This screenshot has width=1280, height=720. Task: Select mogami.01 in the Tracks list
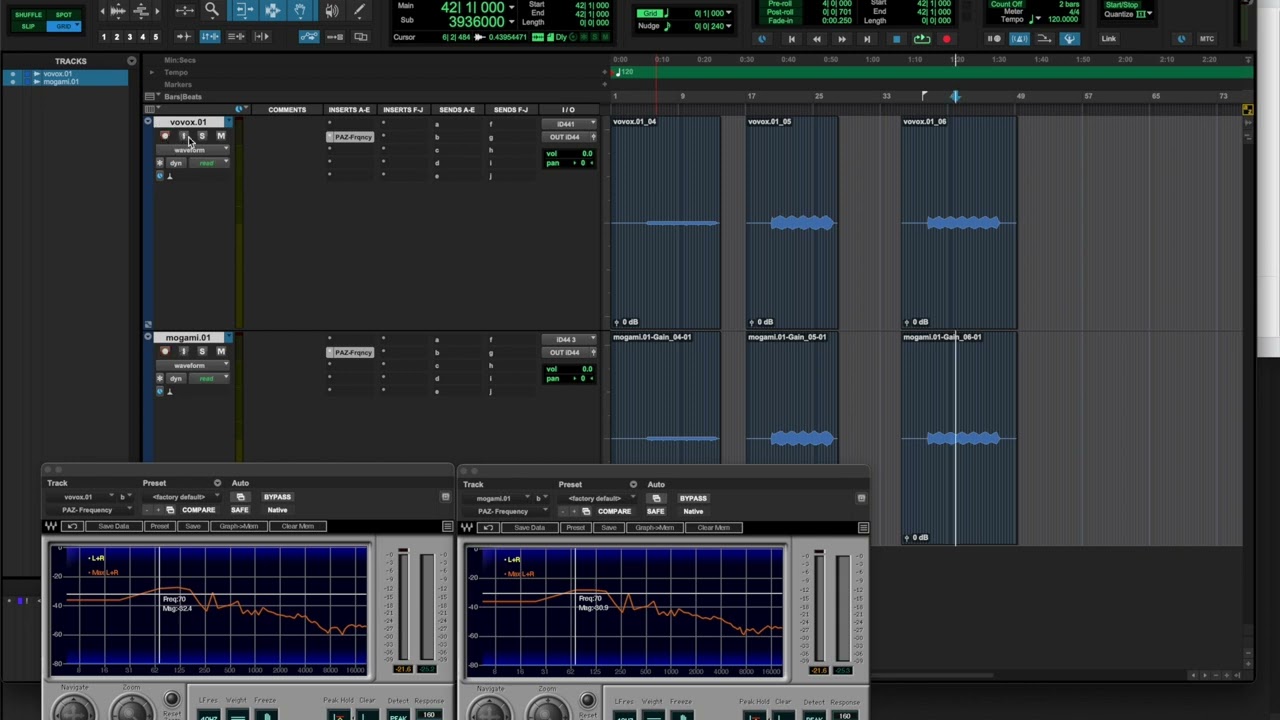tap(61, 82)
